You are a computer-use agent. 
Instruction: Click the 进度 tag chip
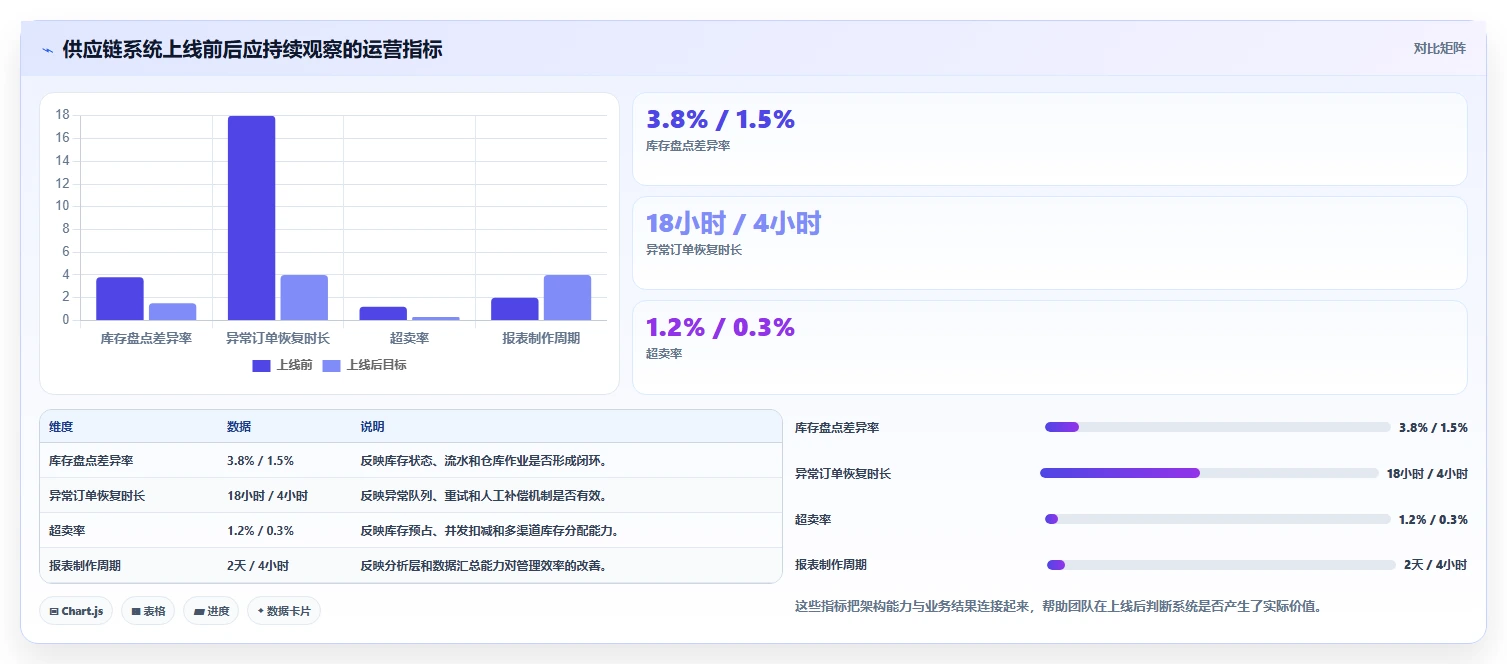click(211, 611)
